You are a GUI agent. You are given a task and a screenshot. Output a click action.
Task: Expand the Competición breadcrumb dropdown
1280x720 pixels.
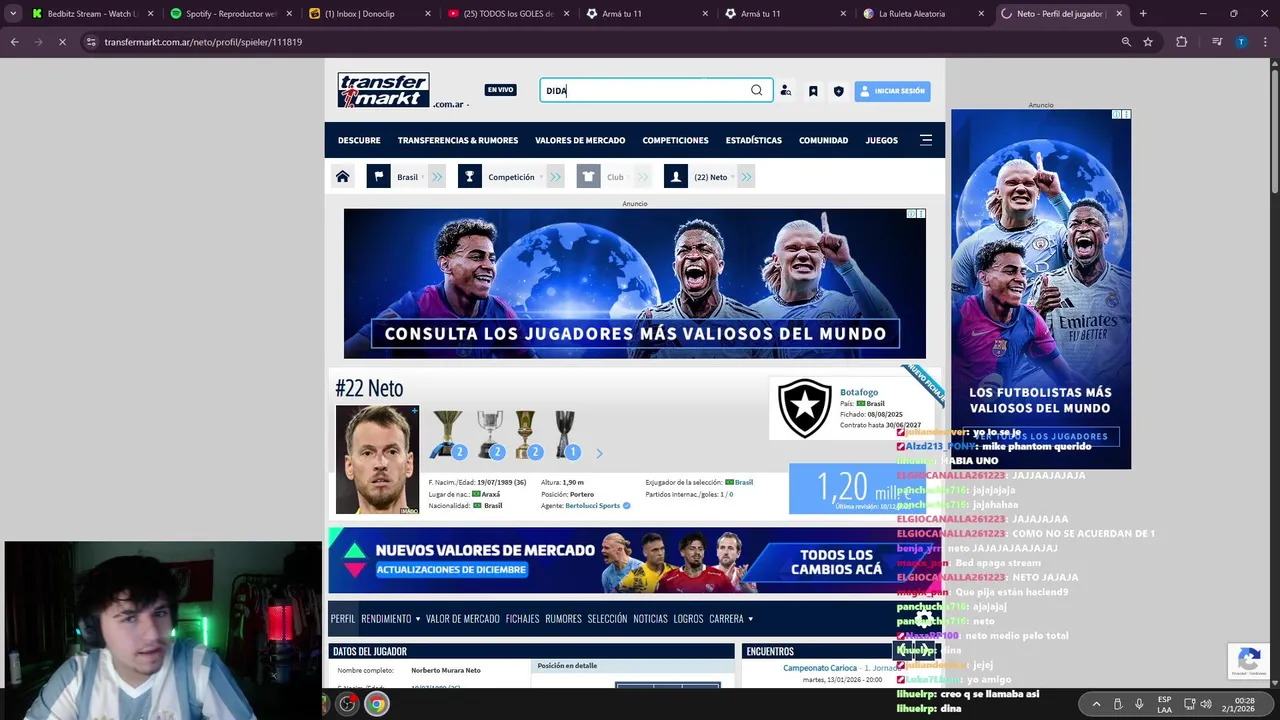coord(541,178)
